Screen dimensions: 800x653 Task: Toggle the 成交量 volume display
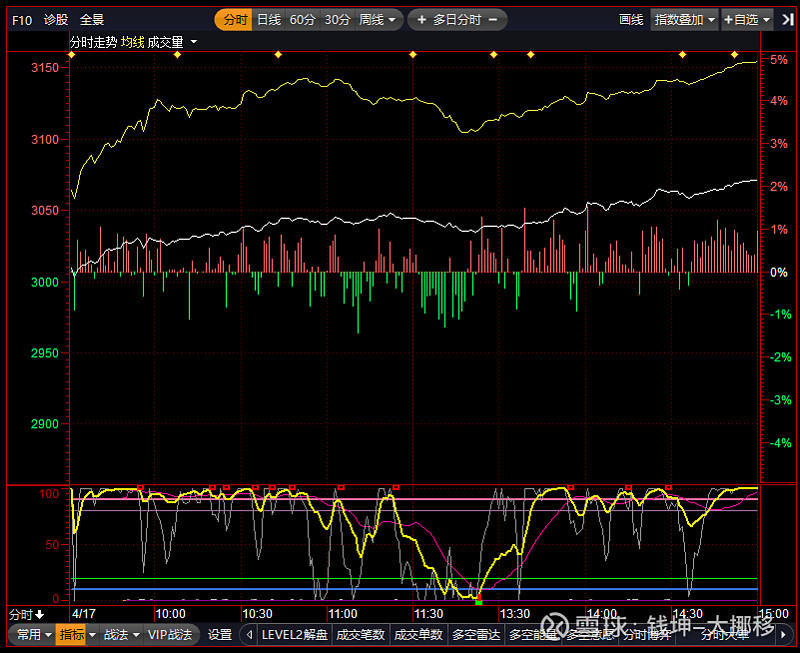[165, 42]
